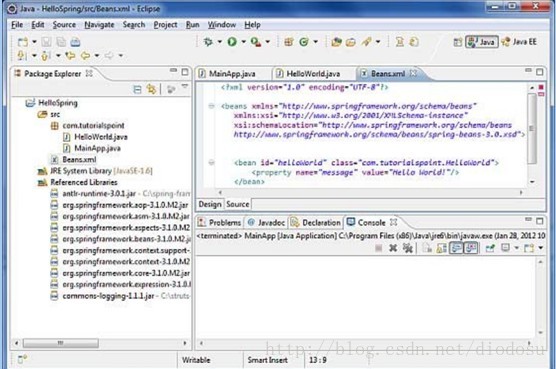Click the New Java Class icon
The width and height of the screenshot is (556, 369).
pyautogui.click(x=304, y=42)
